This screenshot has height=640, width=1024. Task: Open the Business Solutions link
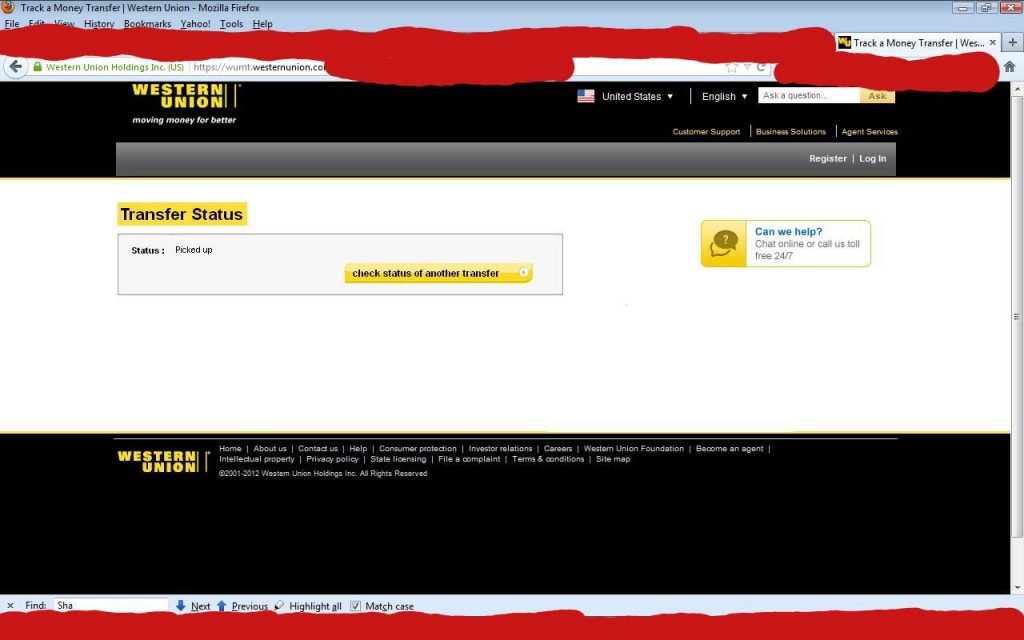pos(791,131)
